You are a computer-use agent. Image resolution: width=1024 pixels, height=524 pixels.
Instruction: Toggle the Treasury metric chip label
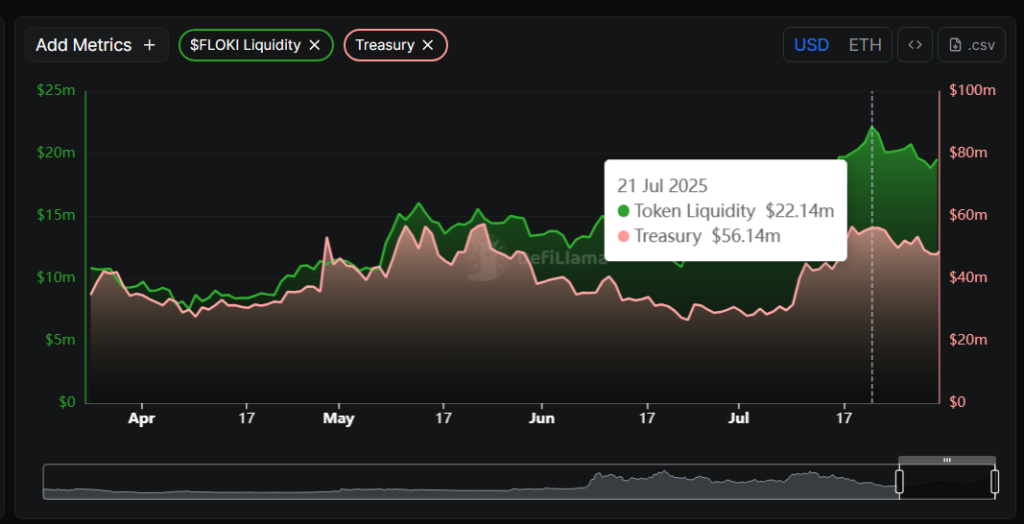pyautogui.click(x=384, y=45)
